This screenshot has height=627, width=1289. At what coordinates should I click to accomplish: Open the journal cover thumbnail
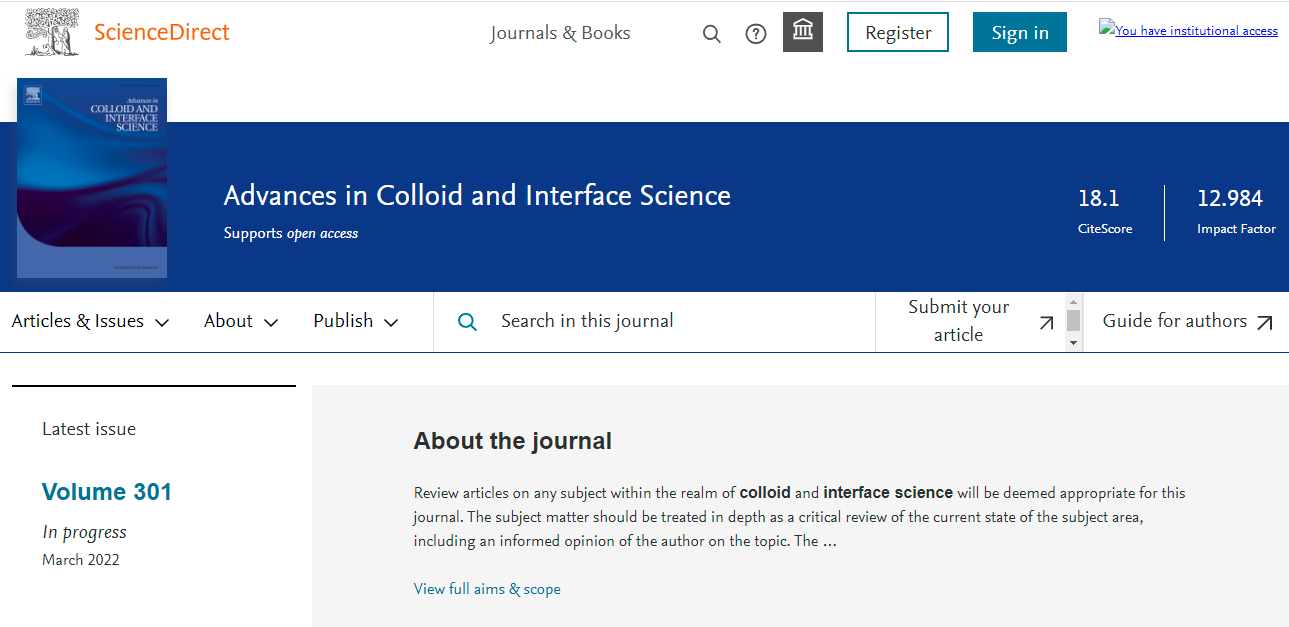click(92, 178)
